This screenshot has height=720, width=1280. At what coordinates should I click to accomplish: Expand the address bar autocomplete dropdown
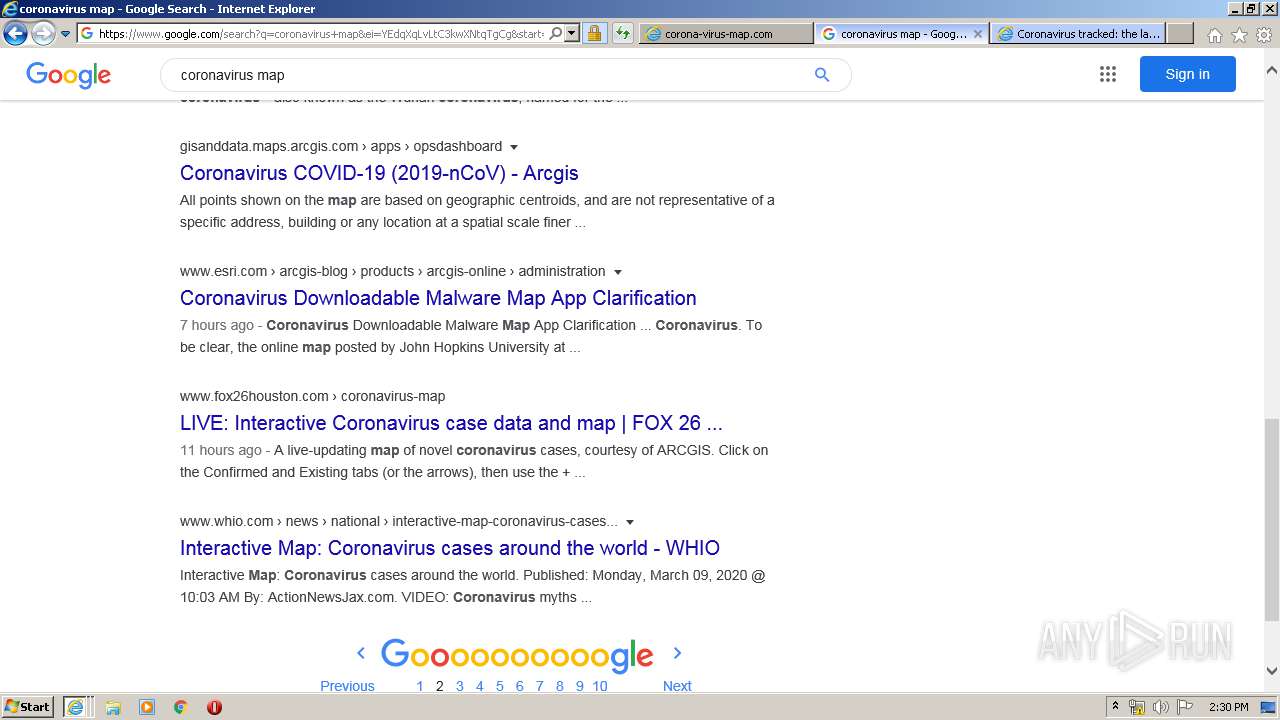[x=572, y=33]
